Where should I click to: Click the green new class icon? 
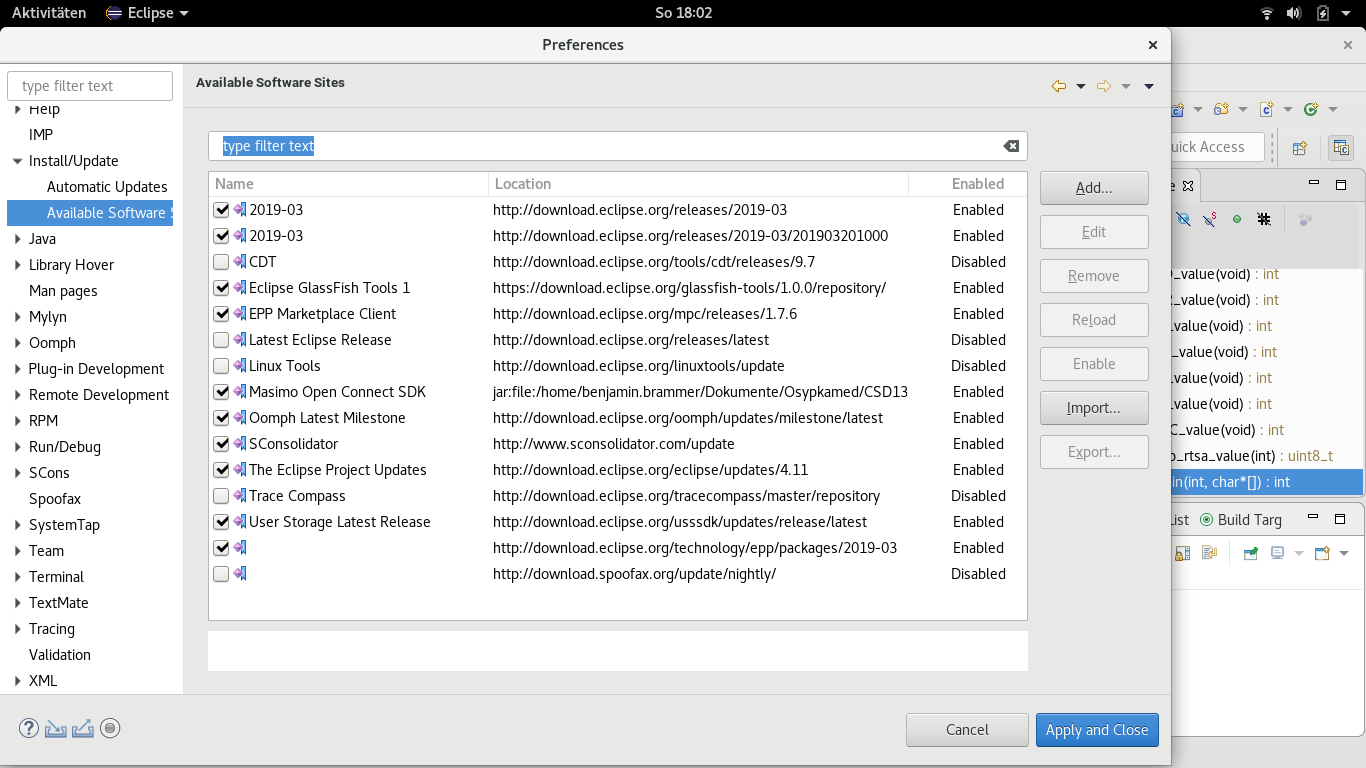tap(1310, 109)
